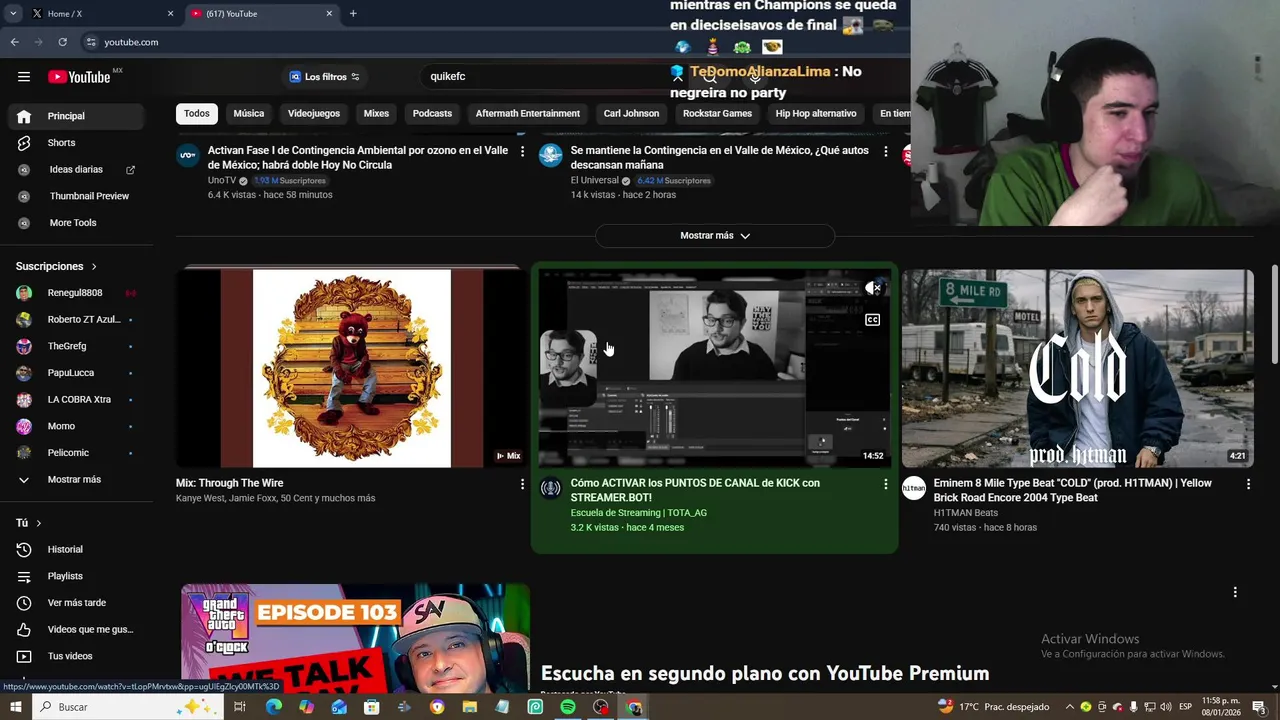This screenshot has width=1280, height=720.
Task: Open Spotify from the taskbar
Action: (567, 707)
